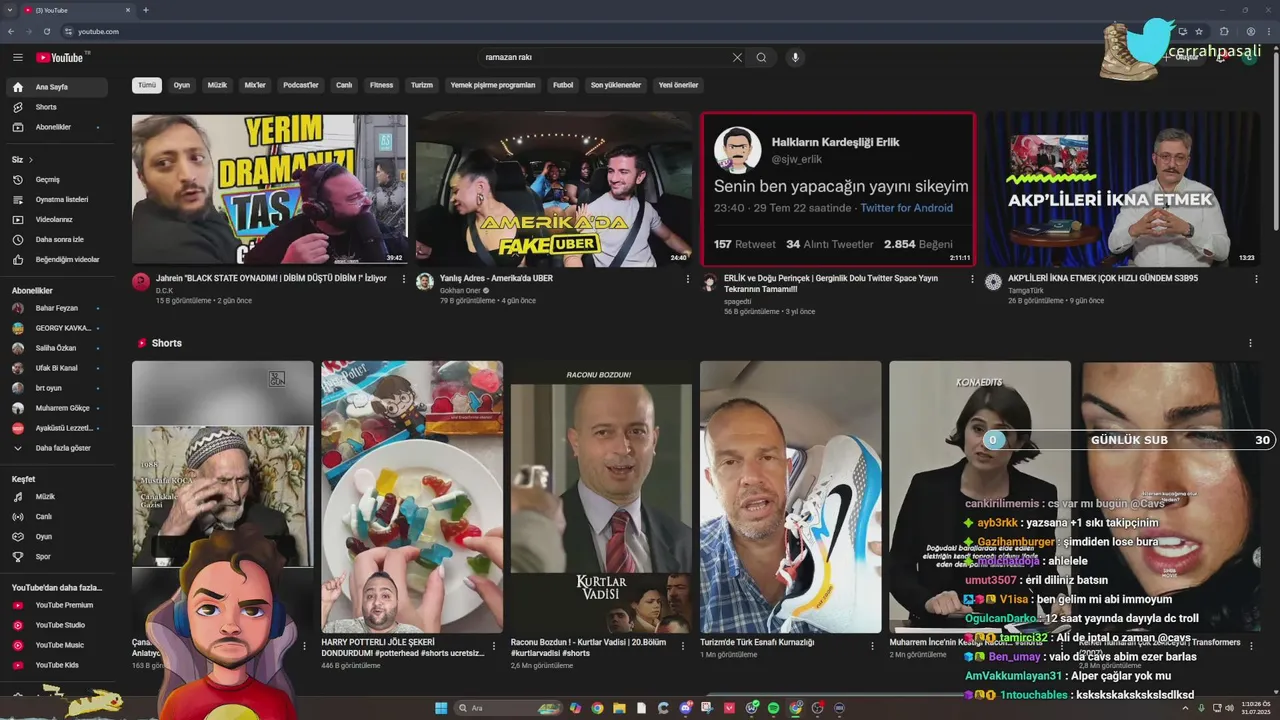Click the YouTube logo
Screen dimensions: 1280x720
(x=60, y=58)
